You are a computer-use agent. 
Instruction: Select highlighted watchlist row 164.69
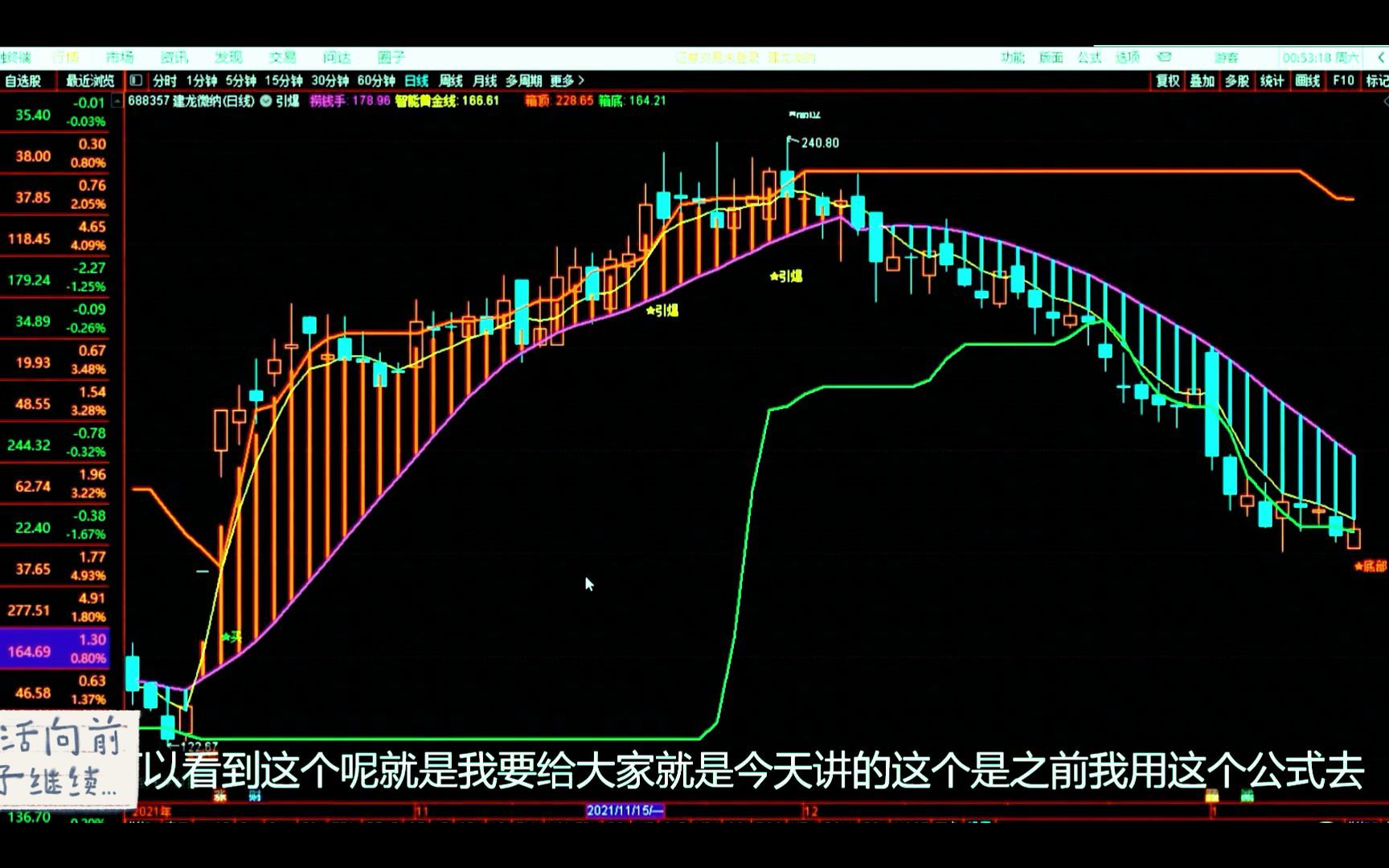(x=55, y=649)
